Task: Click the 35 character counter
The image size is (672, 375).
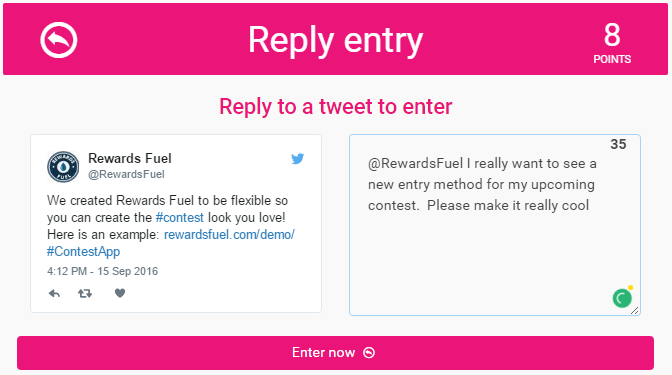Action: pos(618,144)
